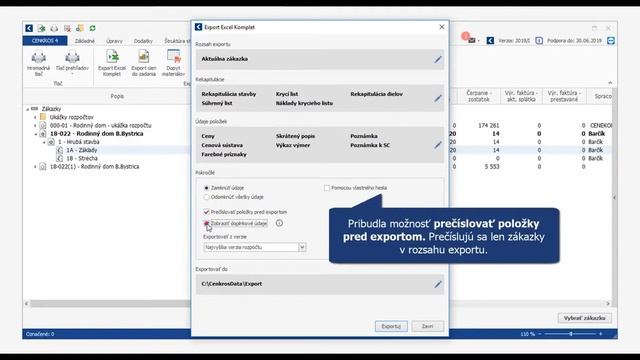Click the Ukážky rozpočtov folder icon
640x360 pixels.
point(43,117)
